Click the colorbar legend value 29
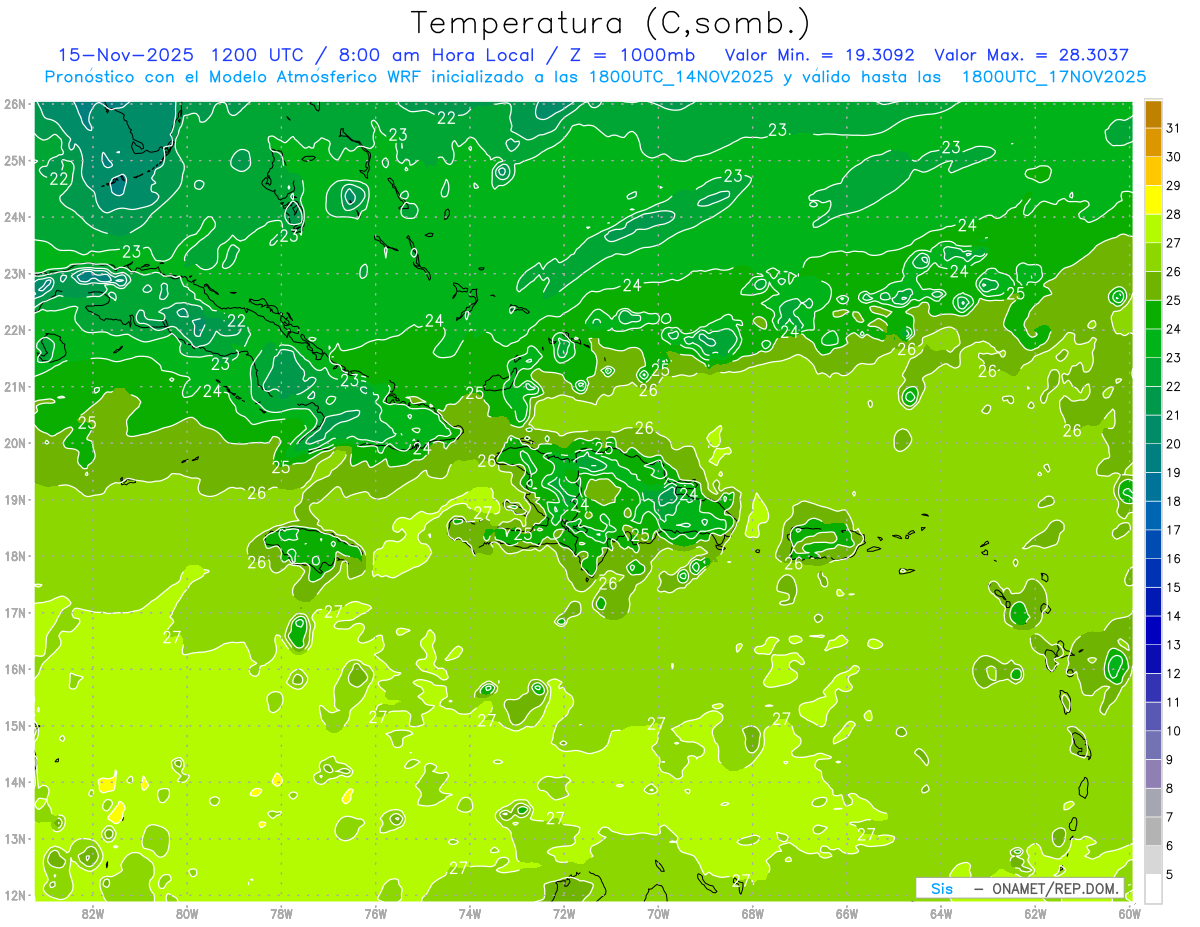1200x927 pixels. 1173,185
